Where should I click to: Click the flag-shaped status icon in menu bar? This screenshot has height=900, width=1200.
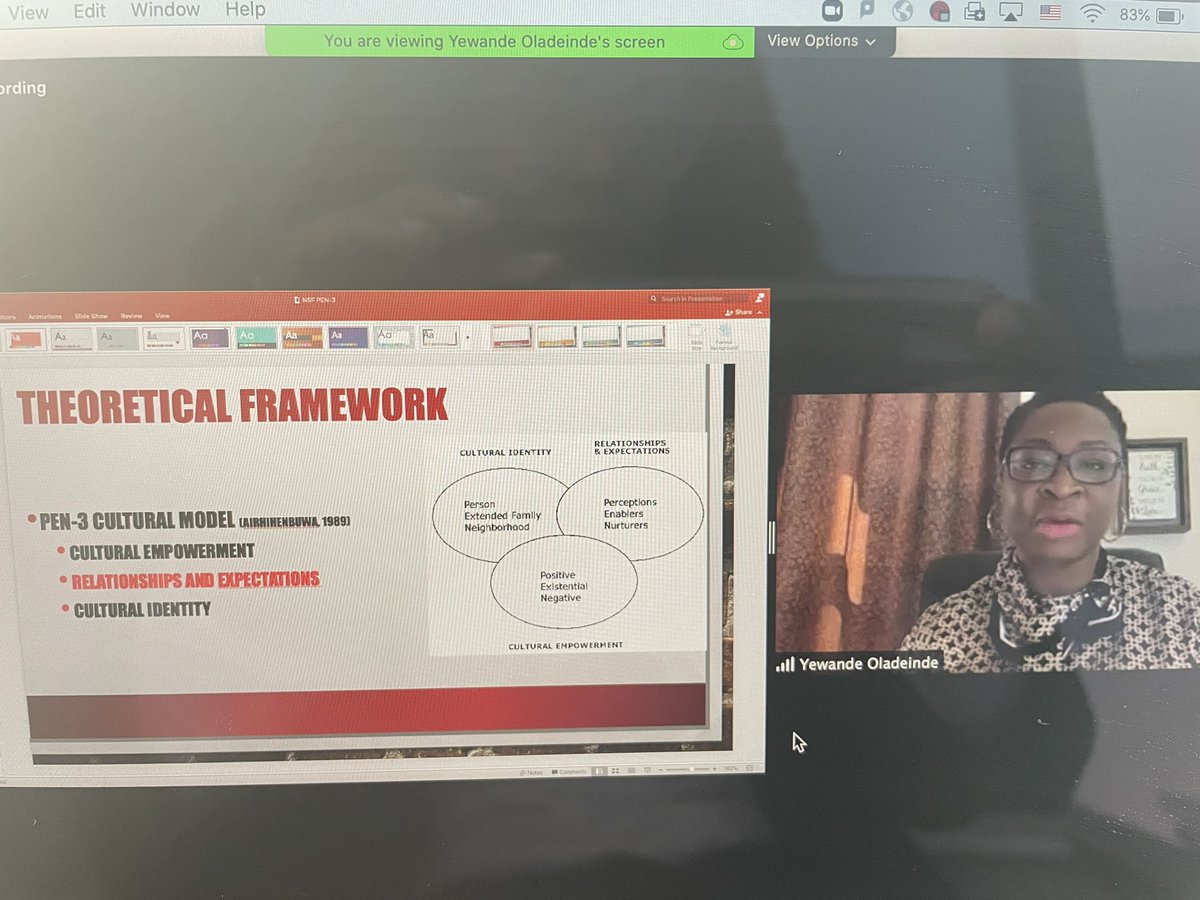[868, 11]
